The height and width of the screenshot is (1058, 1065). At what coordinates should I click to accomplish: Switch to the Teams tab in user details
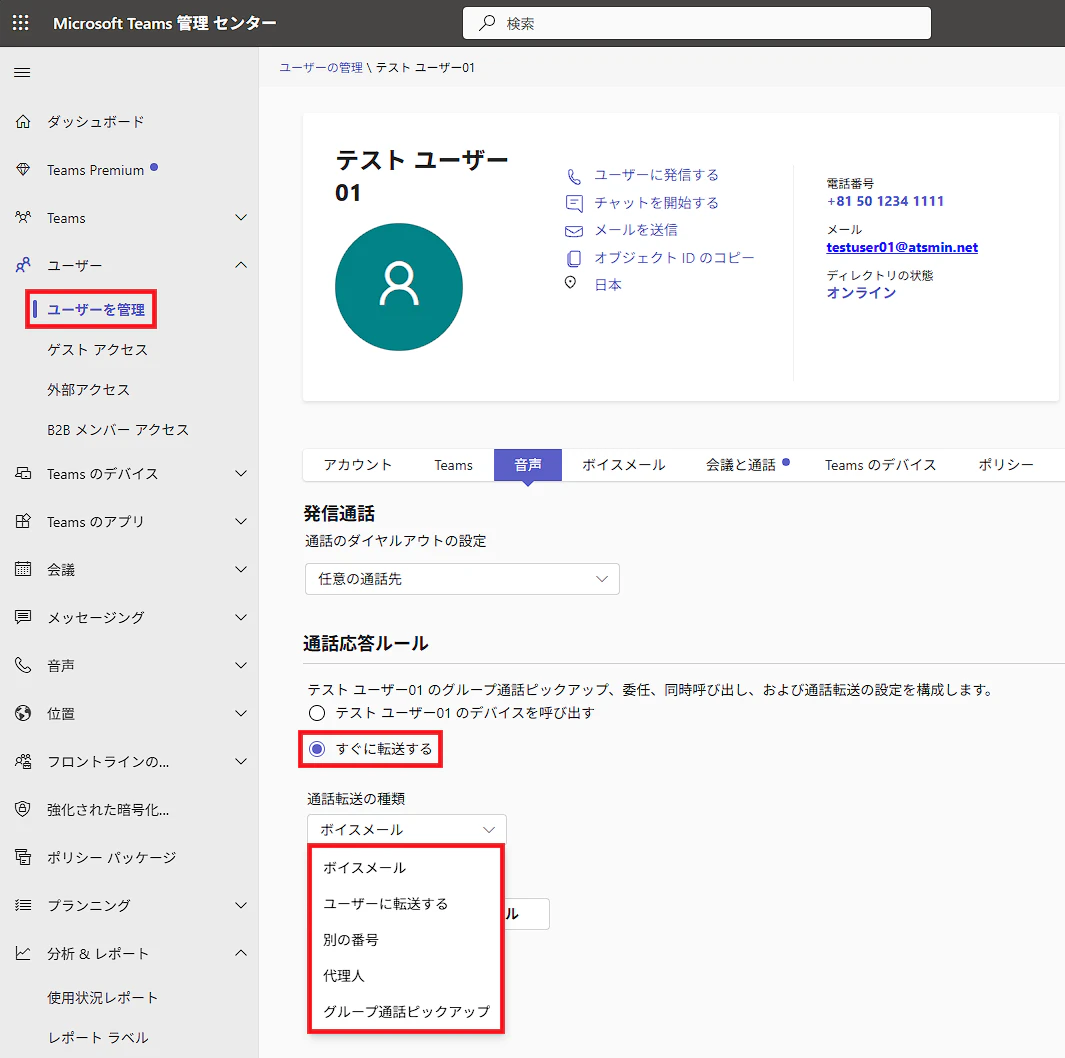[453, 465]
